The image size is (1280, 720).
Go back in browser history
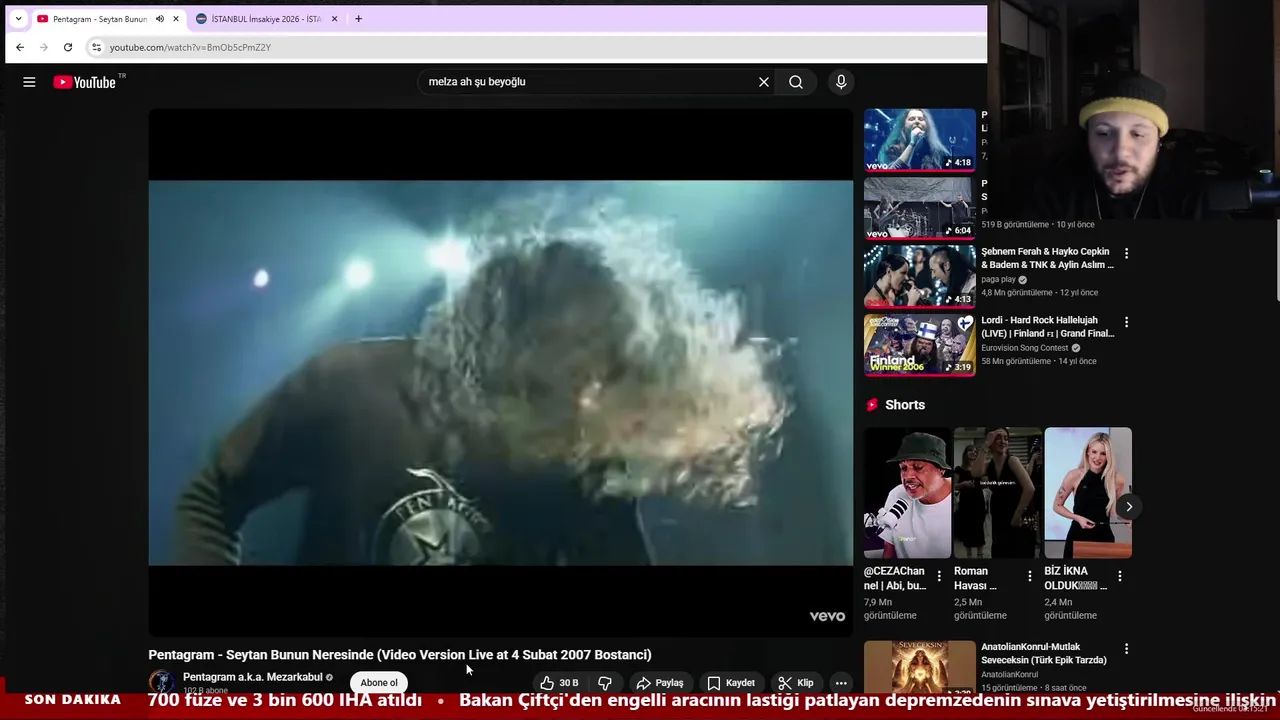click(20, 47)
